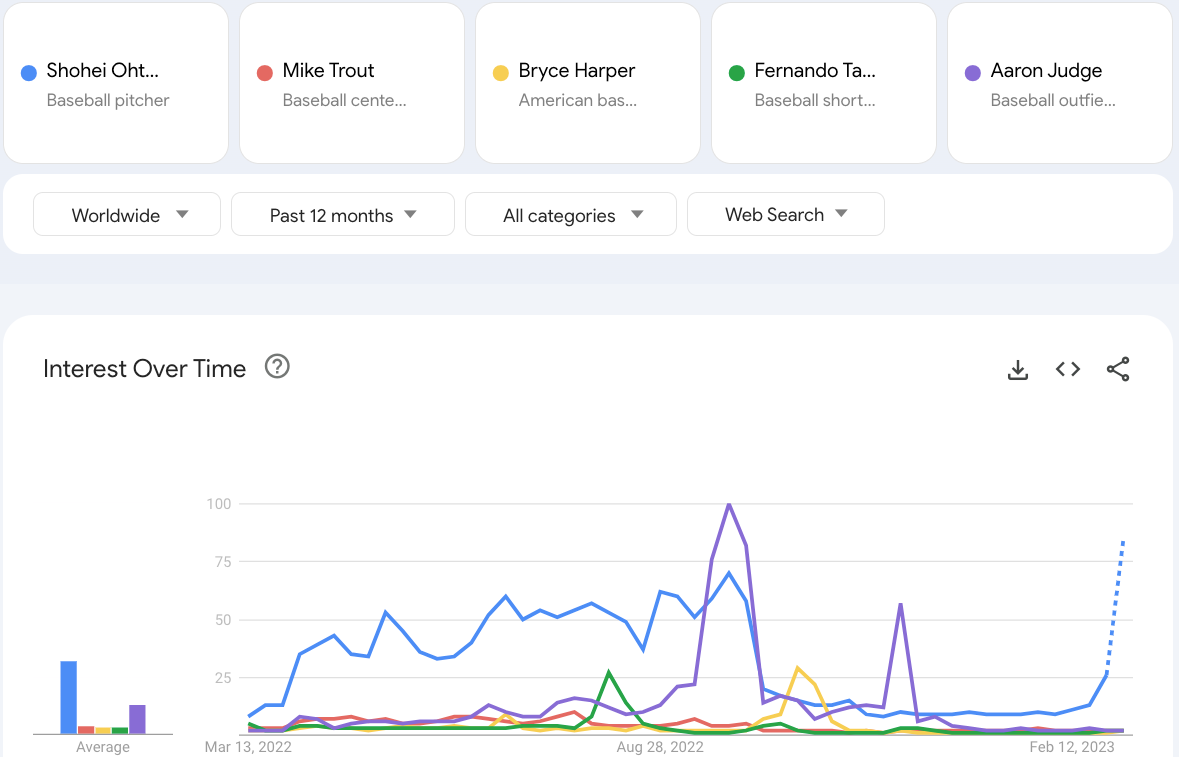
Task: Click the blue Average bar for Ohtani
Action: pyautogui.click(x=68, y=697)
